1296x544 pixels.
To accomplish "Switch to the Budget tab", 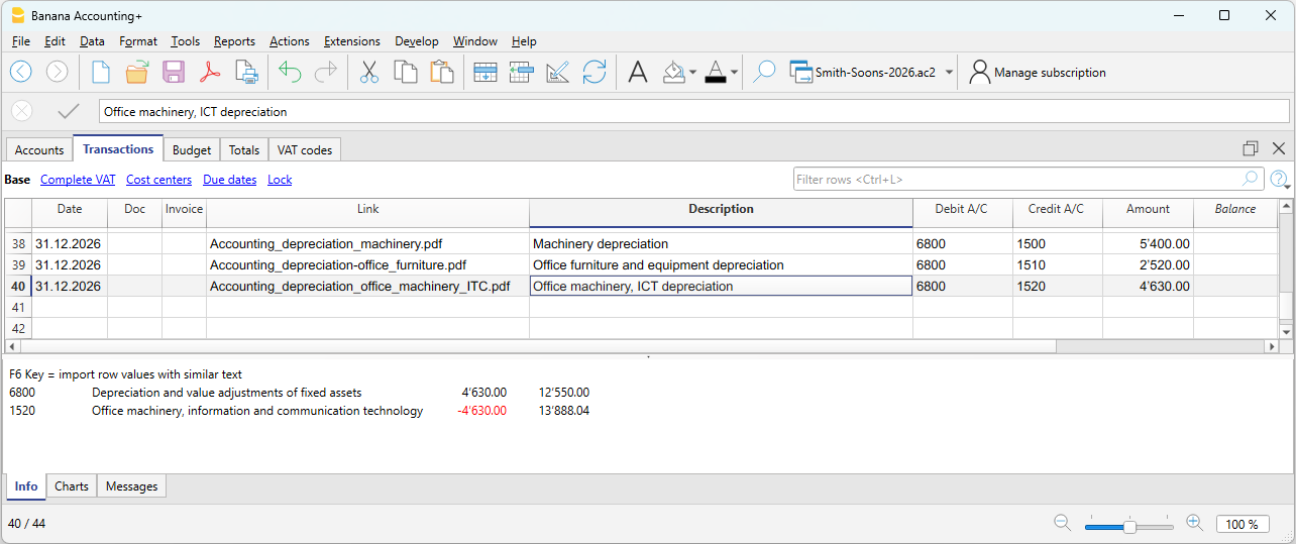I will [192, 150].
